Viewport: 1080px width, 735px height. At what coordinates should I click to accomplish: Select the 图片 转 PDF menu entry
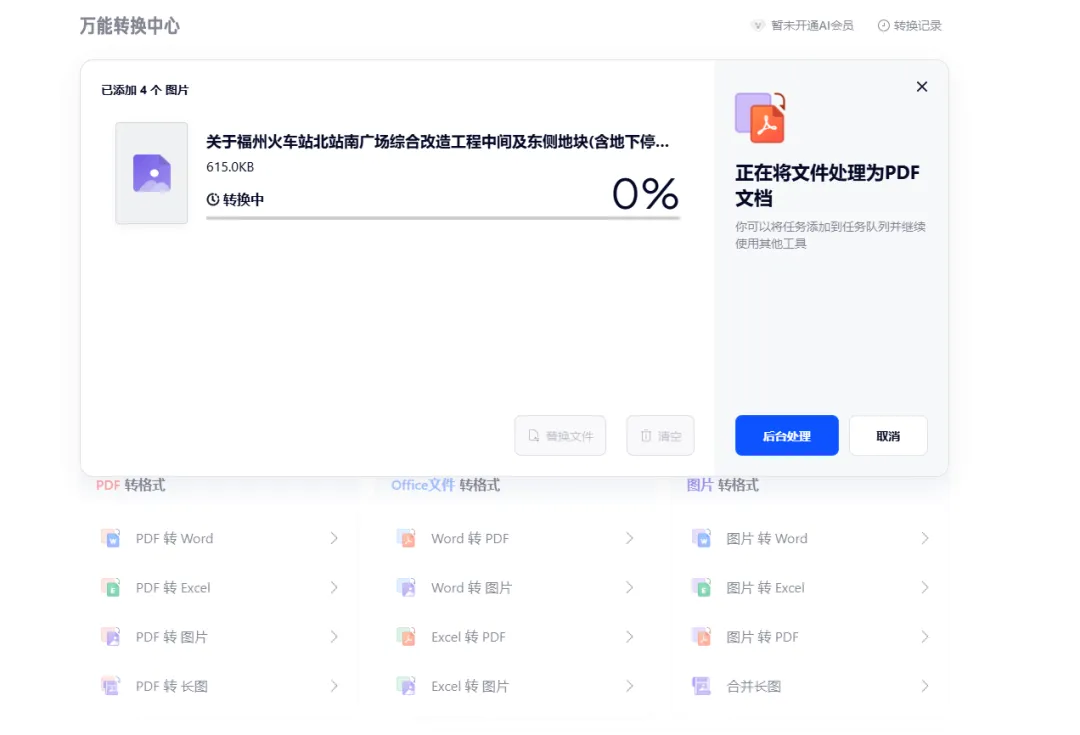click(x=811, y=636)
